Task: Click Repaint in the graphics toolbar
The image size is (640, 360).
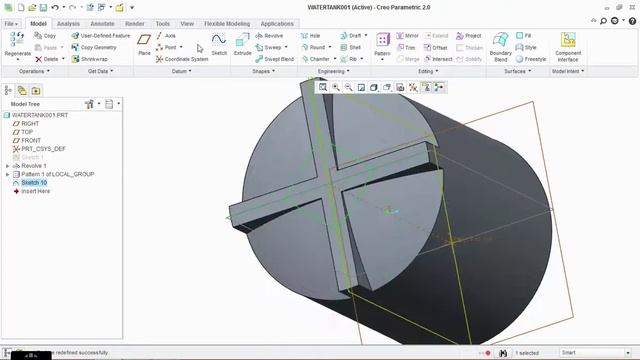Action: tap(361, 87)
